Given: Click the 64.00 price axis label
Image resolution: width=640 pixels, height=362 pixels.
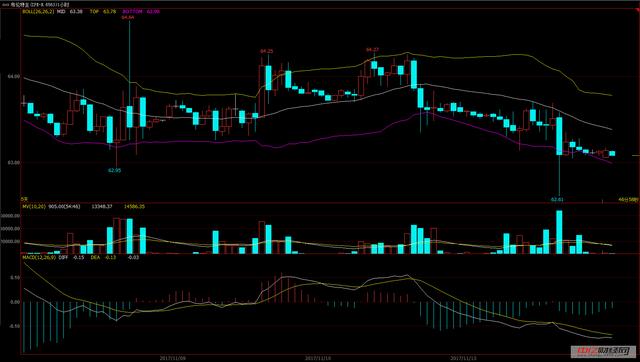Looking at the screenshot, I should pos(13,76).
